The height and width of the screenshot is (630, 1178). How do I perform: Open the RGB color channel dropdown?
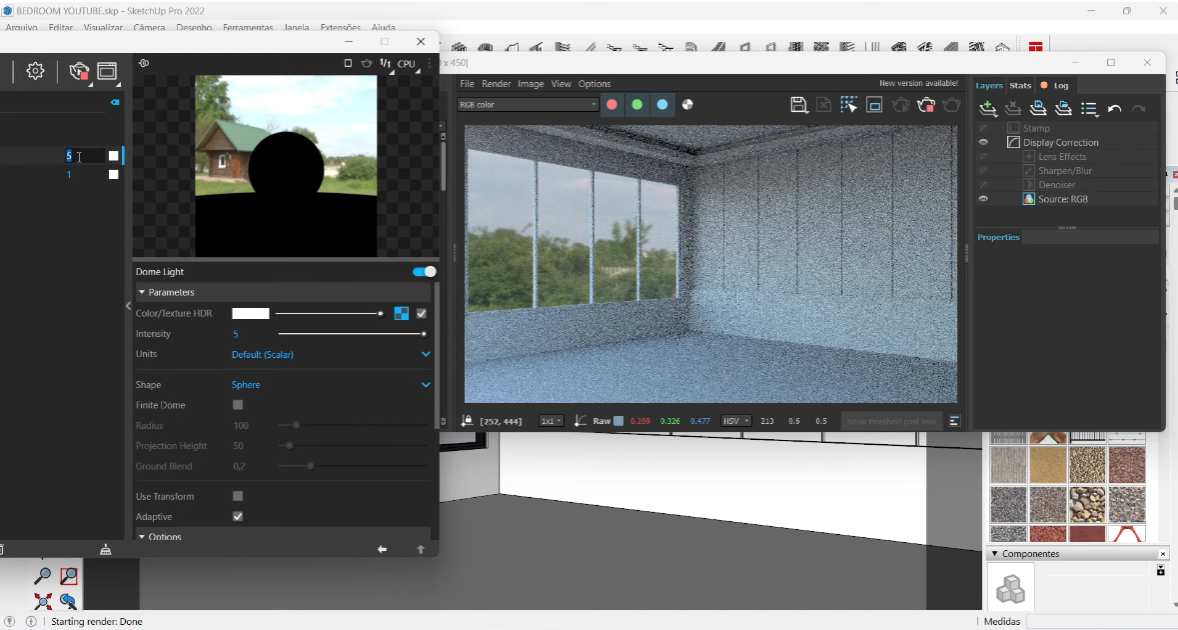tap(527, 105)
